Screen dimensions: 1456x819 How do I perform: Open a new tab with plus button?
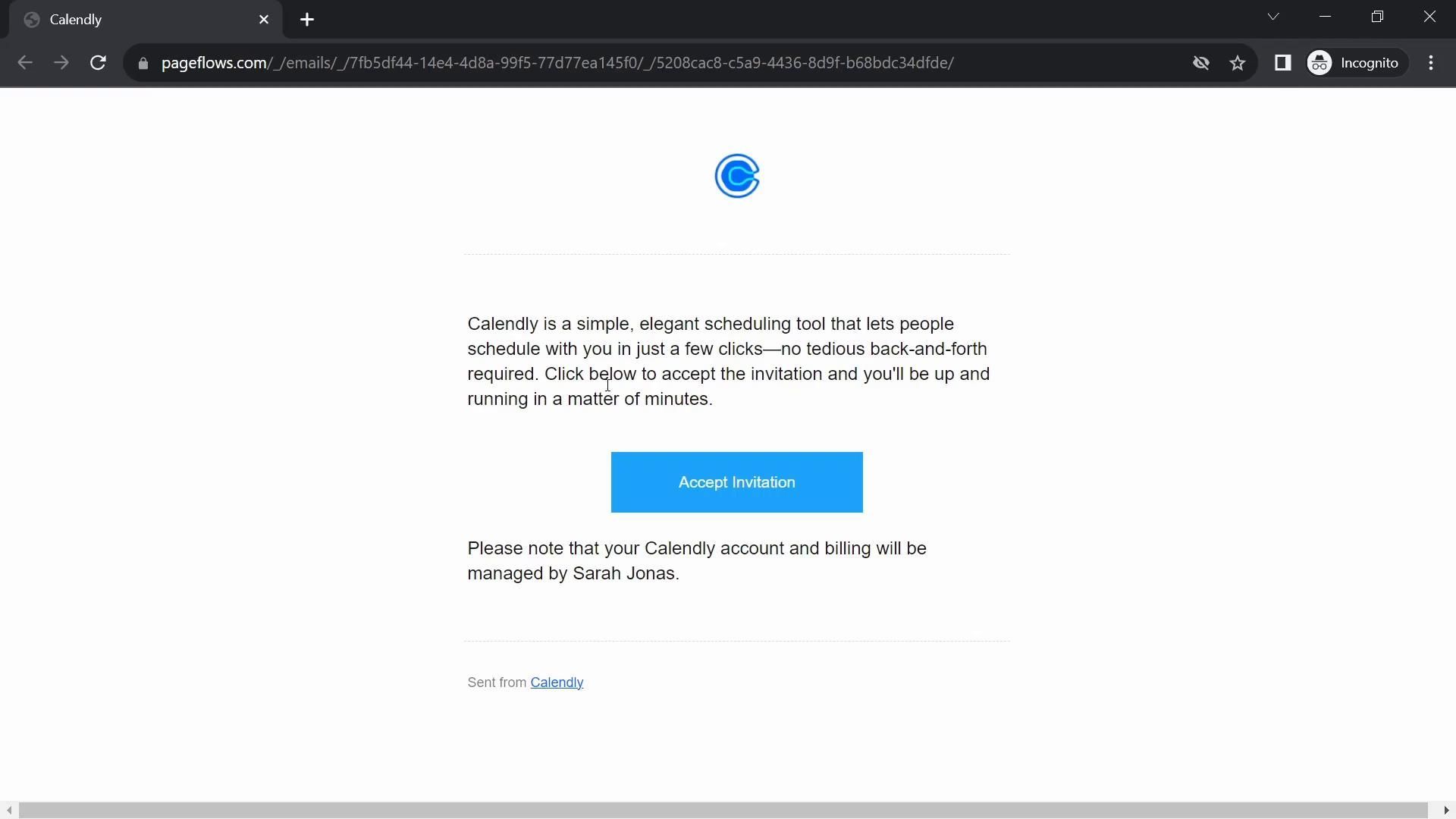click(307, 20)
